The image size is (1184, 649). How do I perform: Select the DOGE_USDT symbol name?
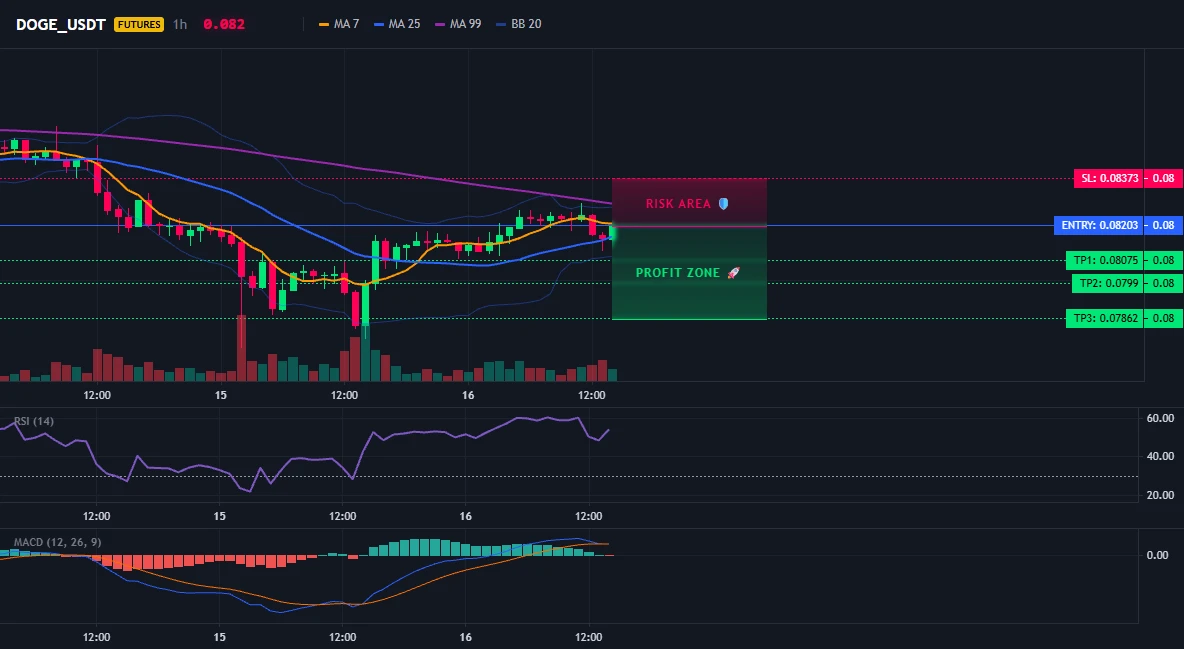pos(61,24)
